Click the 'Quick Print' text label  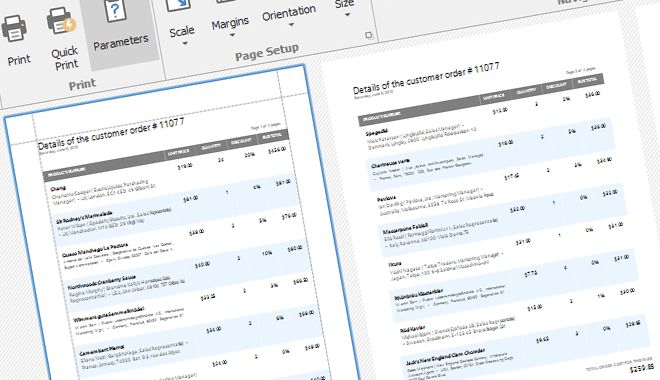(65, 58)
